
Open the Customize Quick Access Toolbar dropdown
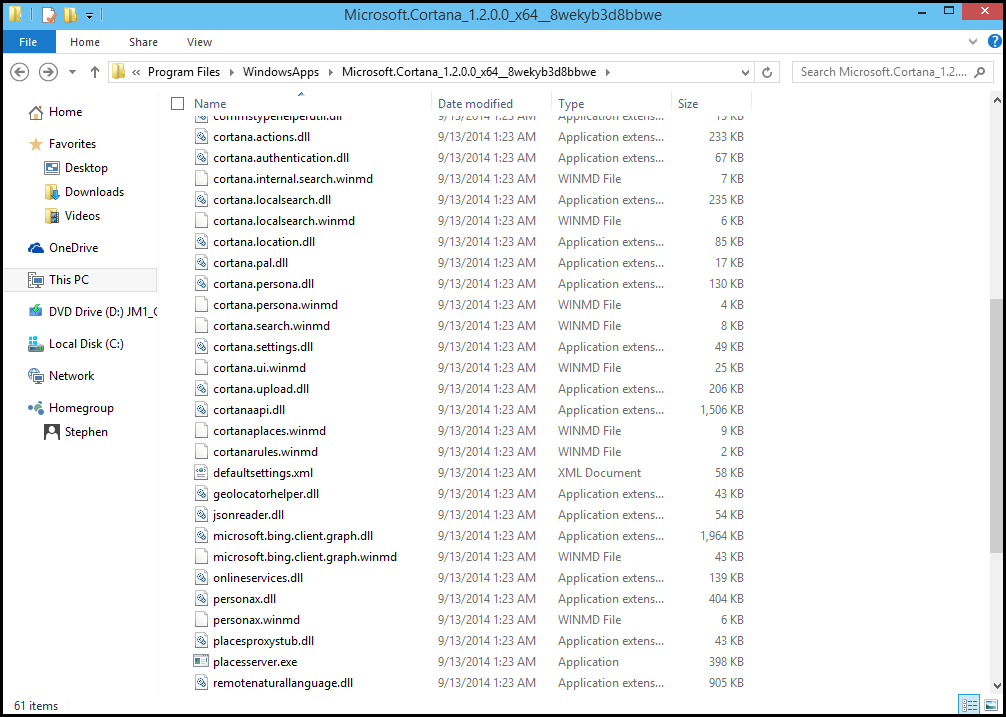click(x=89, y=15)
